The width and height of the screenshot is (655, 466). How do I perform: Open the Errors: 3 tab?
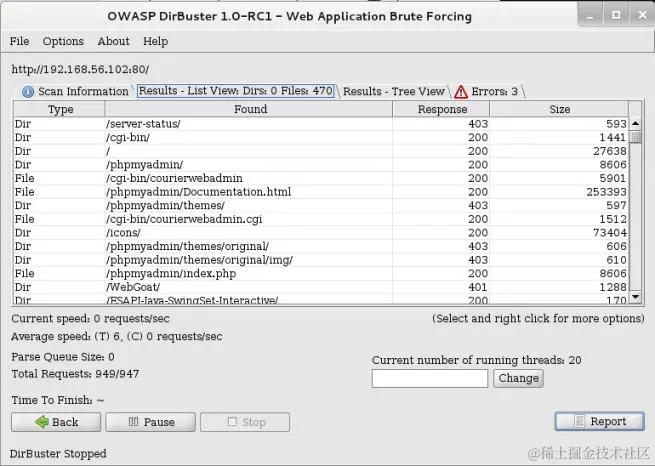(x=487, y=91)
